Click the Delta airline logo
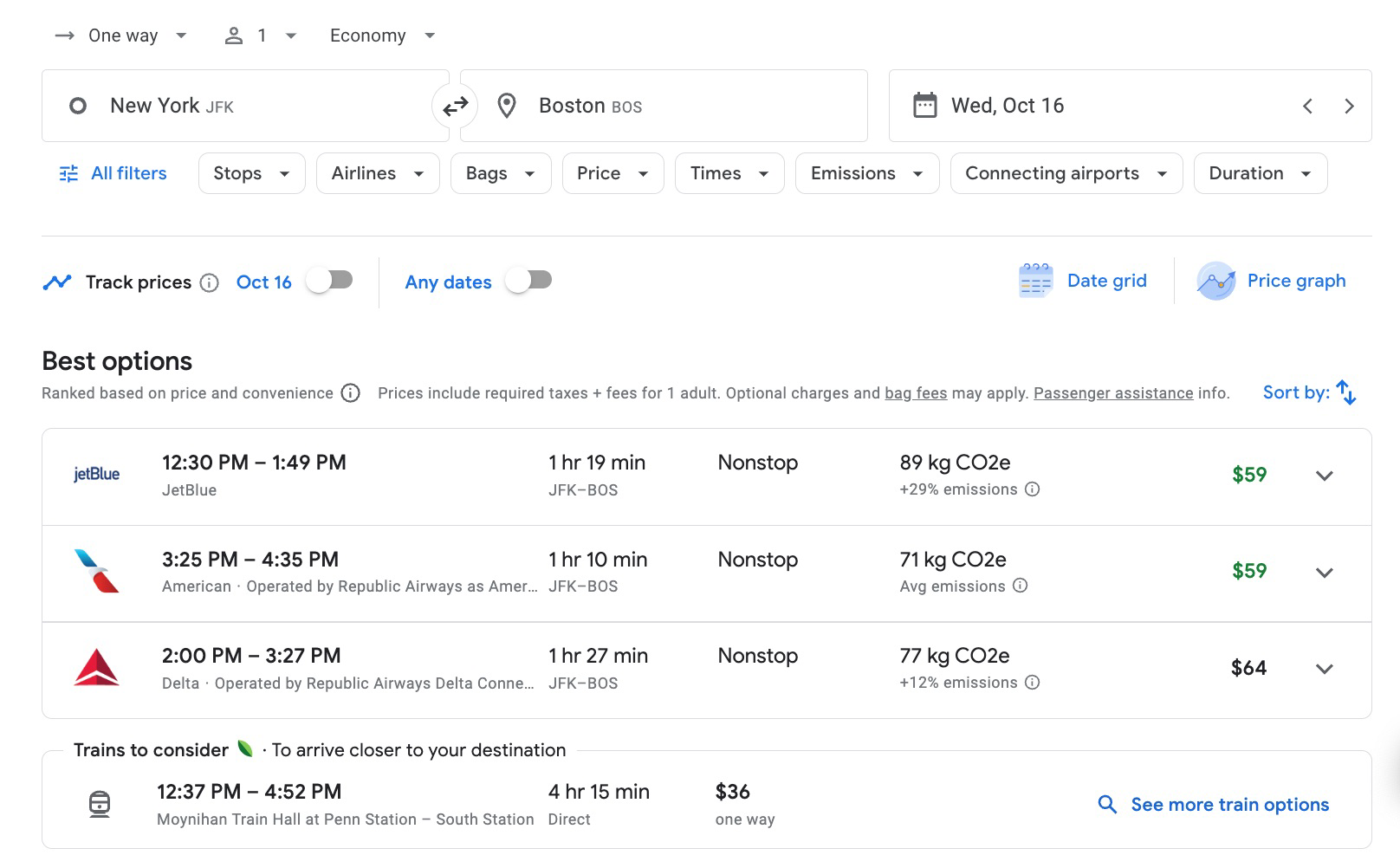 (x=97, y=667)
